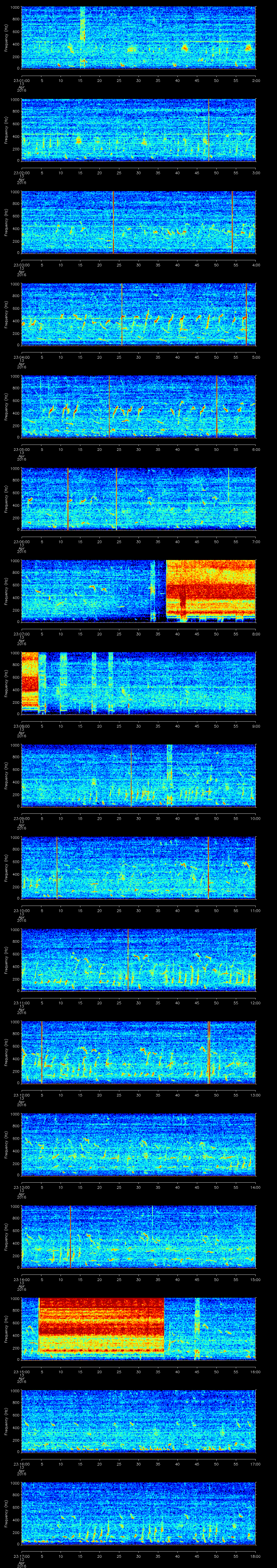Click the "23:09:00" start time label
The width and height of the screenshot is (277, 1568).
[21, 818]
